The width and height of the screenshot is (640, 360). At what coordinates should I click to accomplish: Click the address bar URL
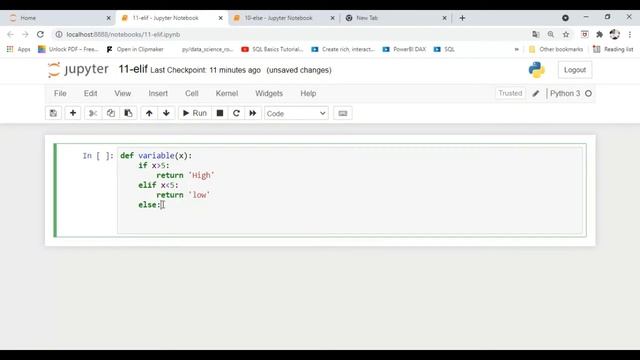123,35
